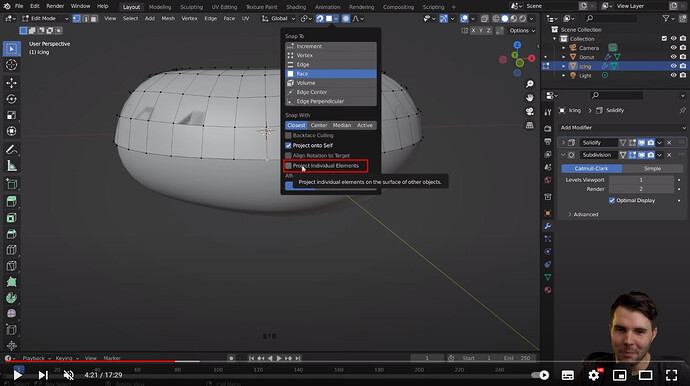Uncheck Optimal Display option
The height and width of the screenshot is (386, 690).
(x=612, y=200)
